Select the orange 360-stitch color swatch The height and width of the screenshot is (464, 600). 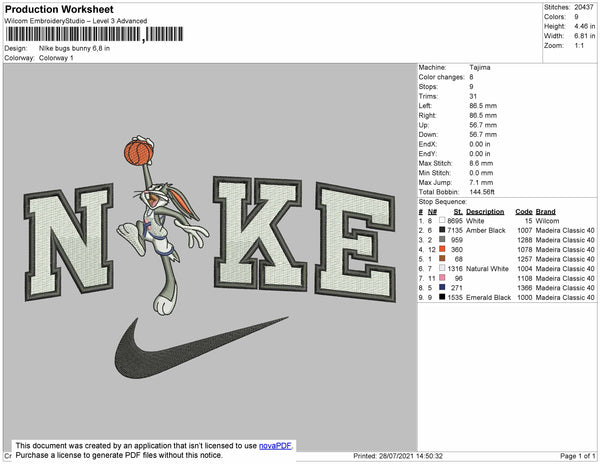point(442,249)
